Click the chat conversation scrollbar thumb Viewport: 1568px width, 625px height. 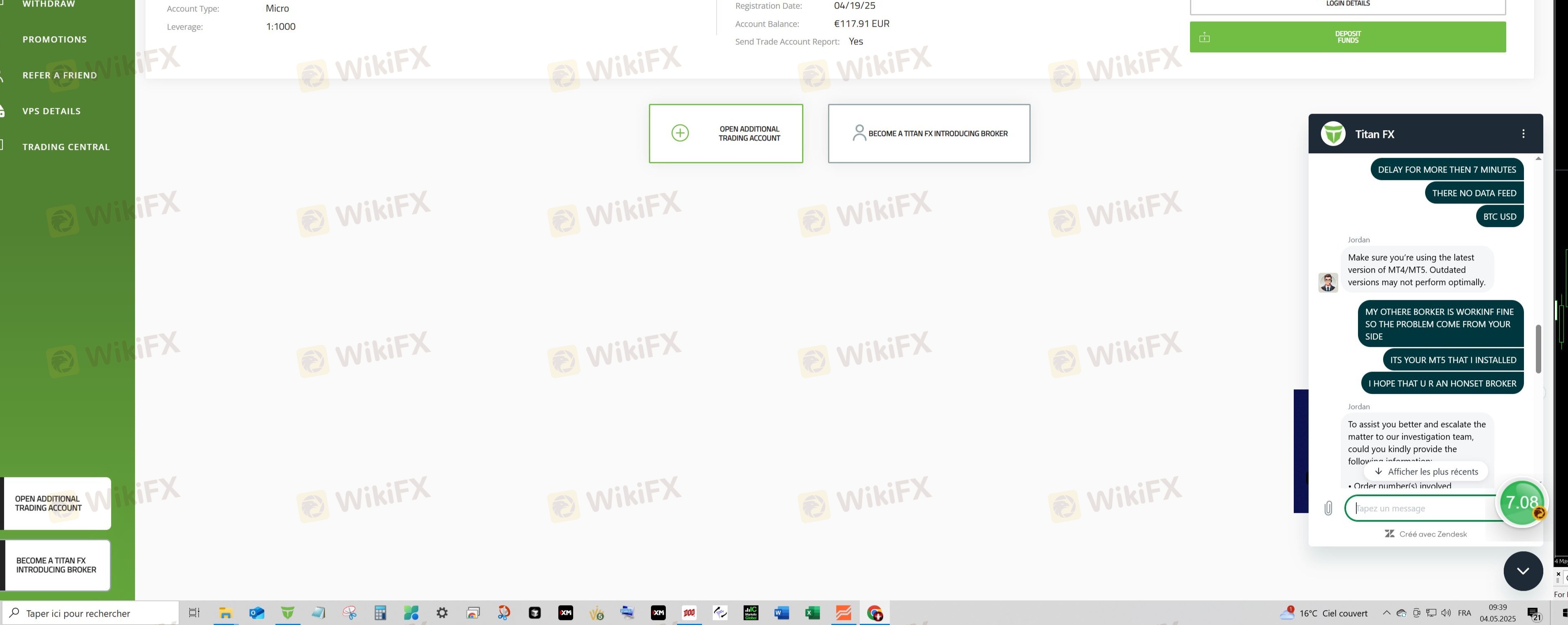tap(1538, 349)
